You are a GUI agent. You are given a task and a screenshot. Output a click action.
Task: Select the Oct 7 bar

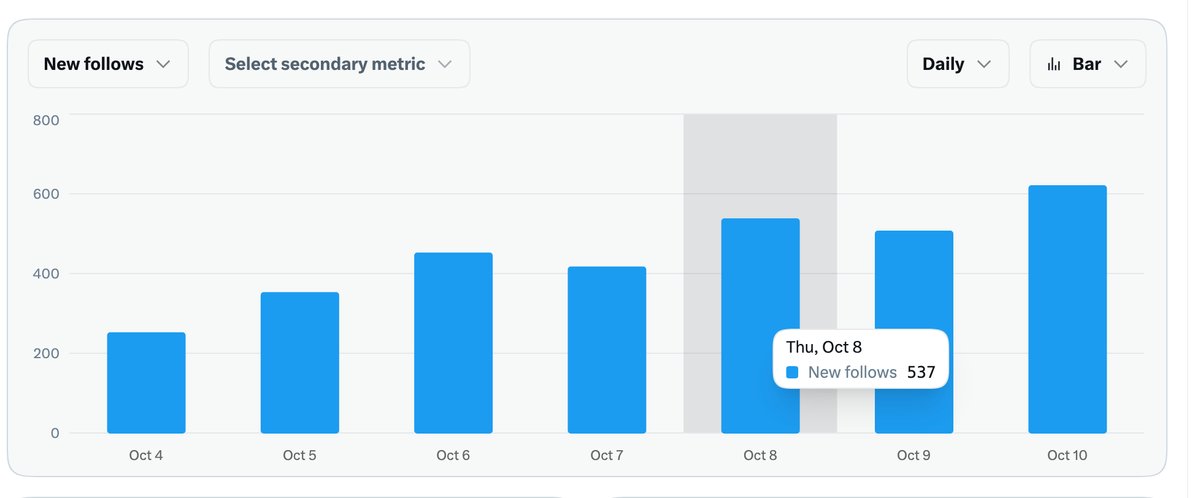pos(607,350)
